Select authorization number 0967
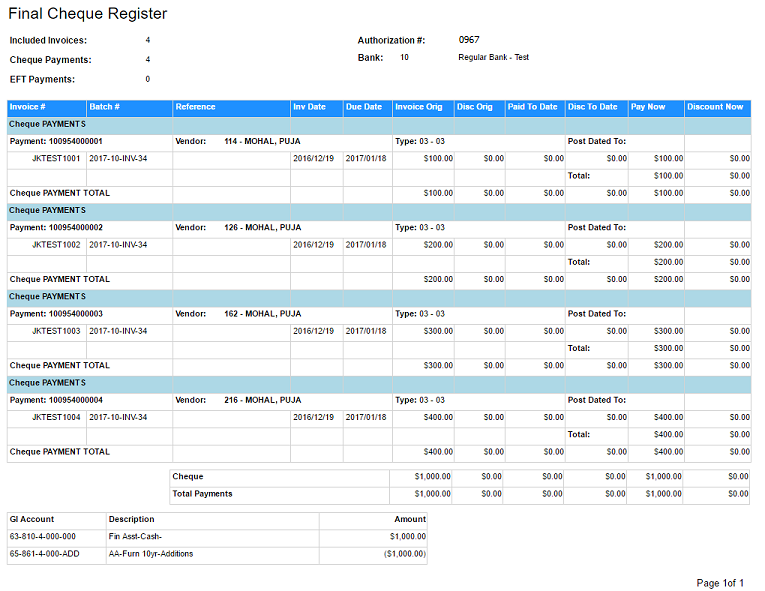Viewport: 765px width, 591px height. pyautogui.click(x=469, y=40)
